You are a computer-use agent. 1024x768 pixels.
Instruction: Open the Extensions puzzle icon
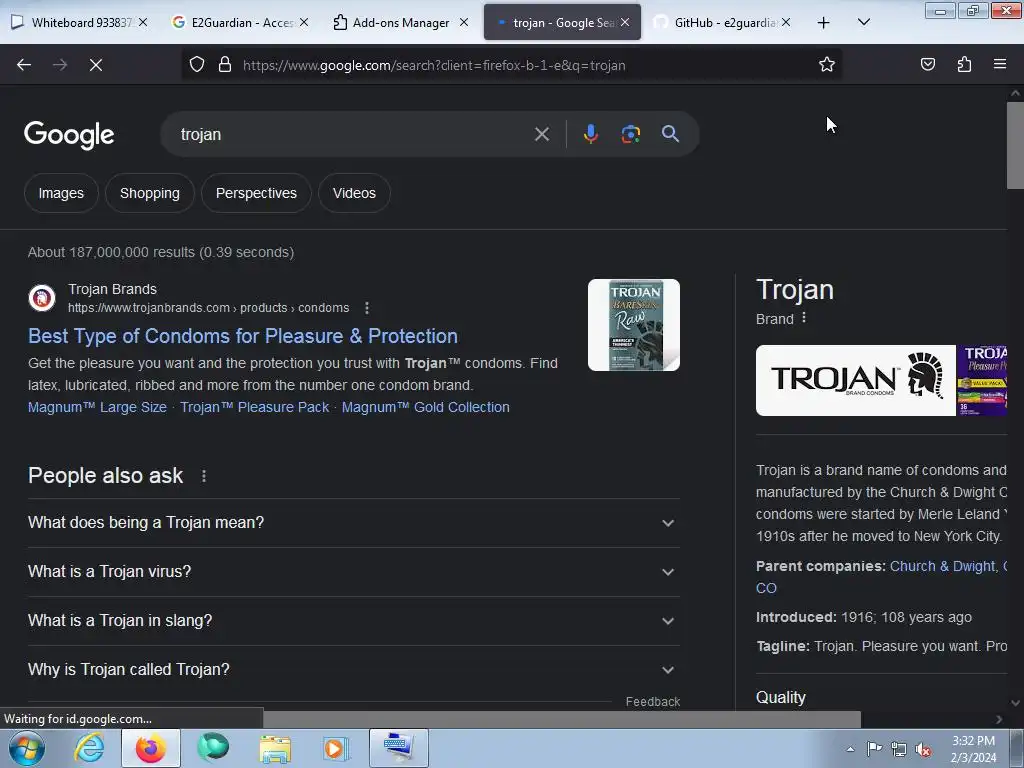coord(964,65)
